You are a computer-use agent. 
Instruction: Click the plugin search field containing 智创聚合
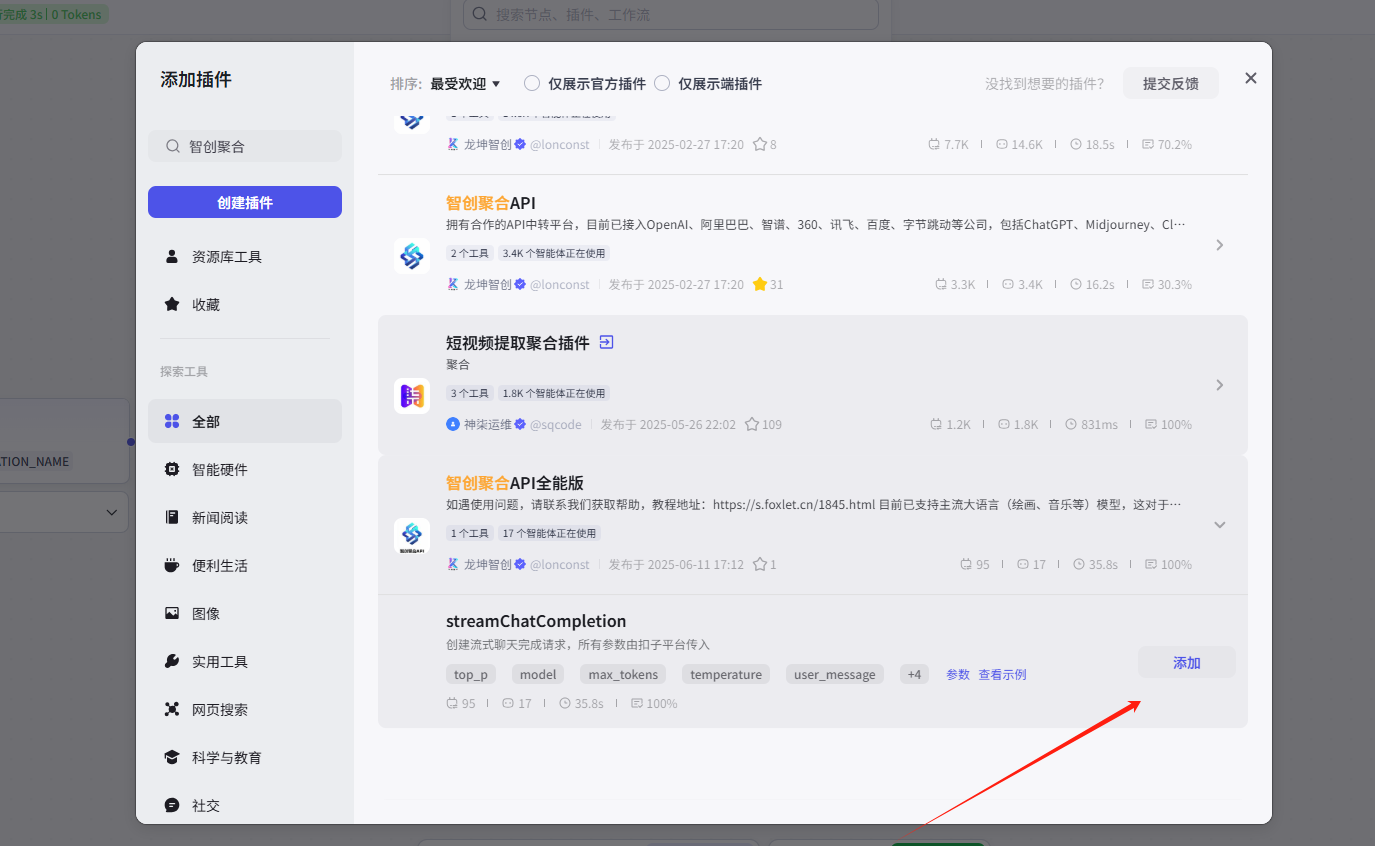point(245,146)
